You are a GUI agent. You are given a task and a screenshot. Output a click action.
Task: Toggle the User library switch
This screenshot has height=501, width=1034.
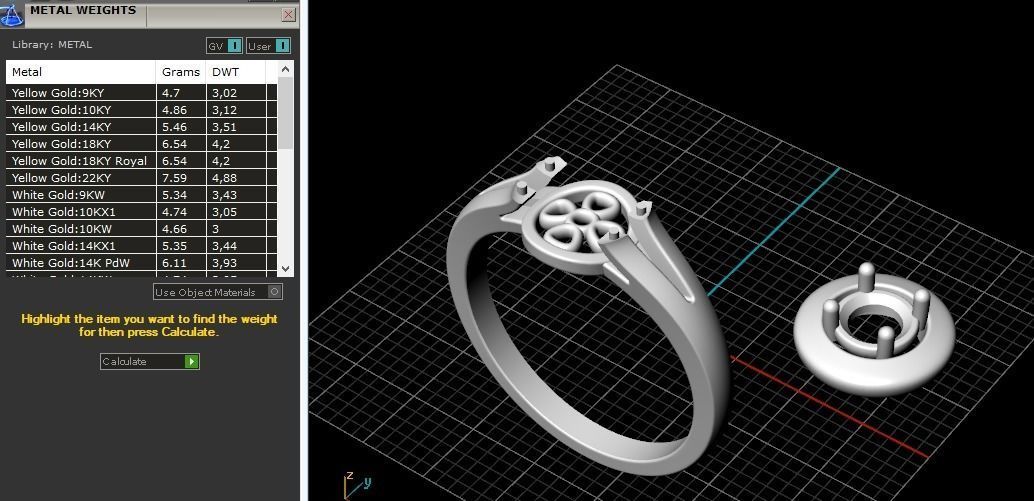(268, 46)
